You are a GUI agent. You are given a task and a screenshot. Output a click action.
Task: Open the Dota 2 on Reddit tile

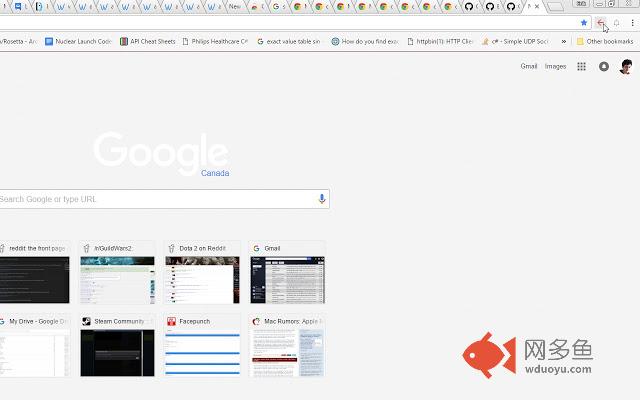coord(202,273)
